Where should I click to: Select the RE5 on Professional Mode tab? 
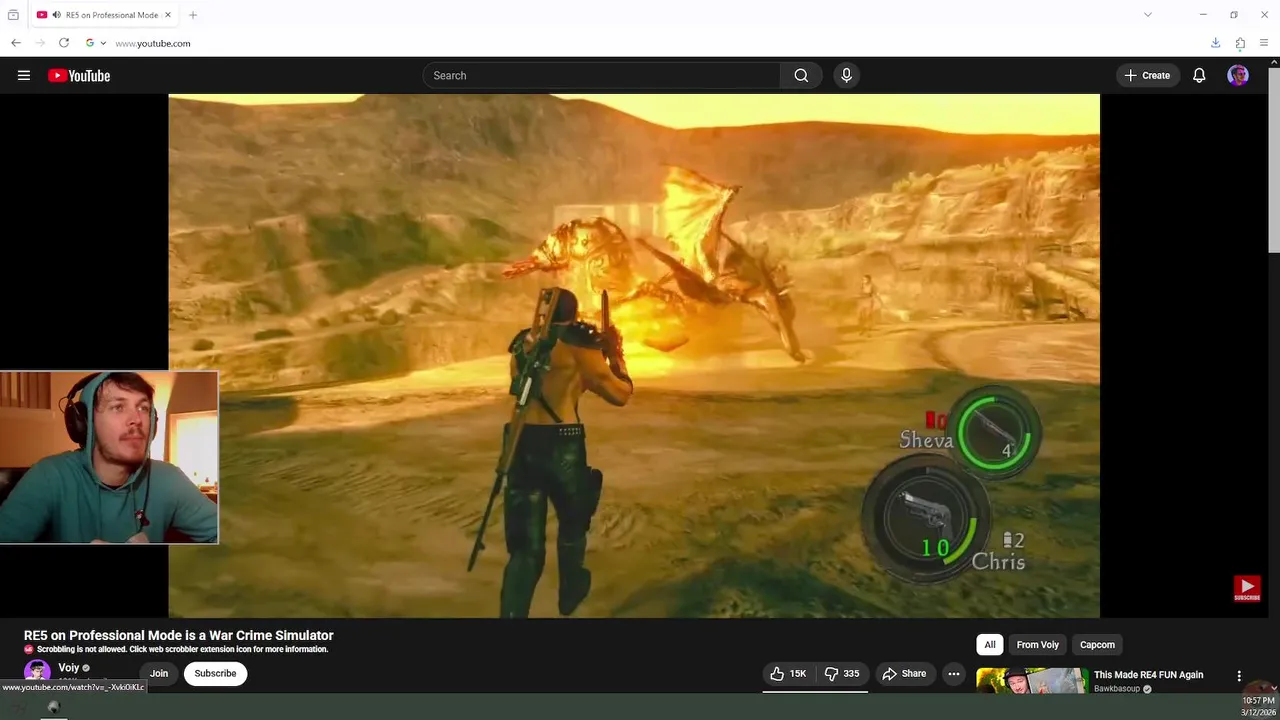[x=104, y=15]
